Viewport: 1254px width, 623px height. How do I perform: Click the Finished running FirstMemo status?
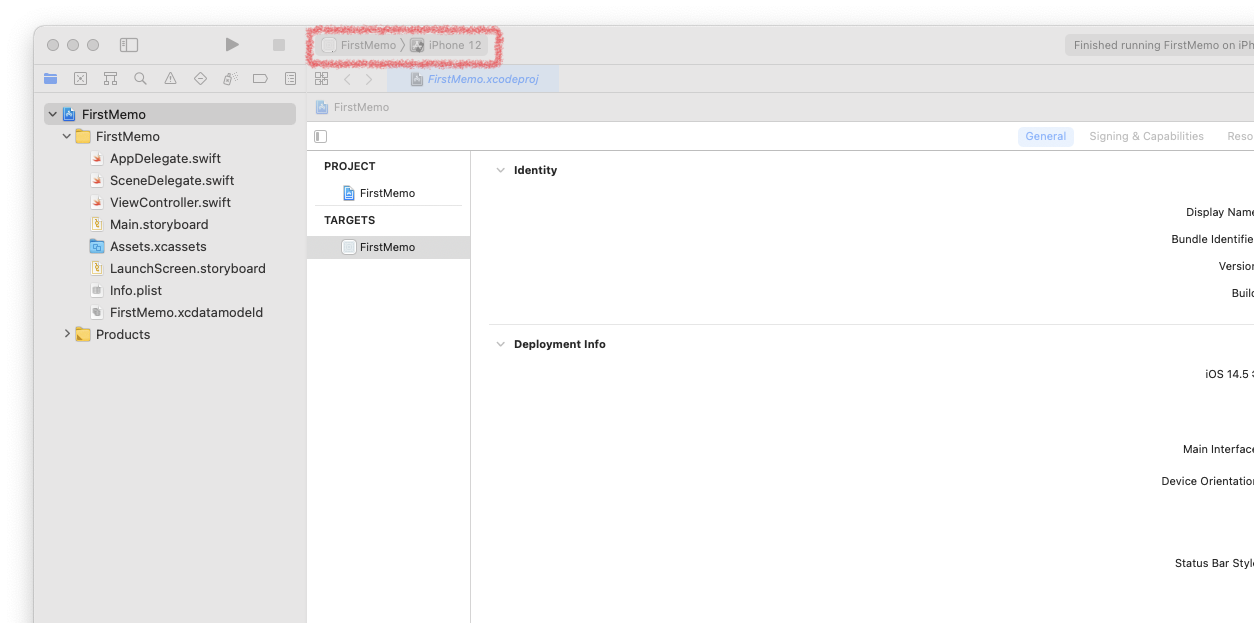click(1159, 45)
